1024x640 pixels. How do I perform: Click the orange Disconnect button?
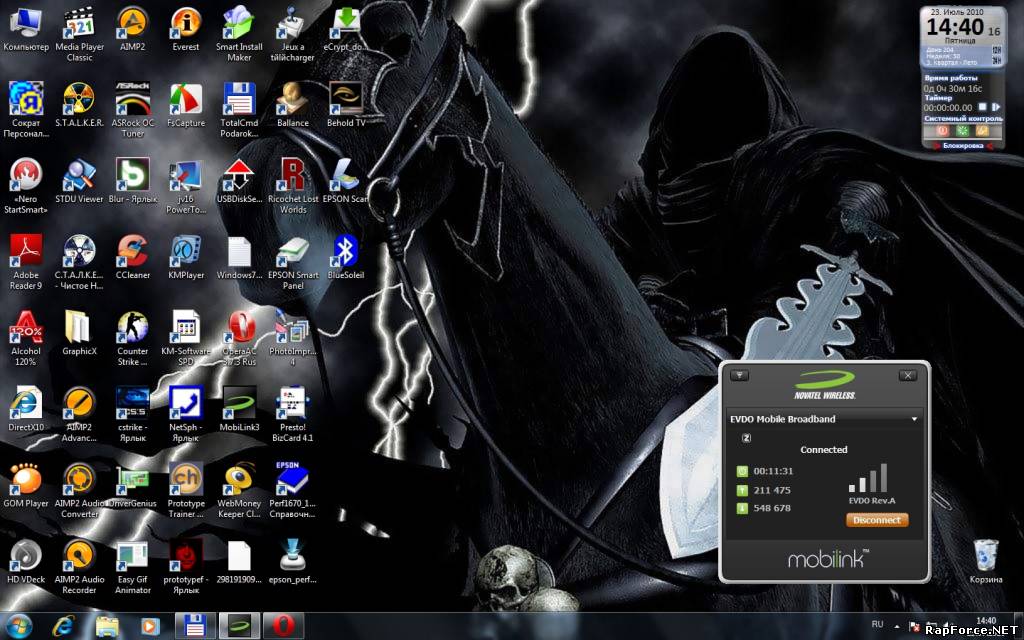pos(876,520)
